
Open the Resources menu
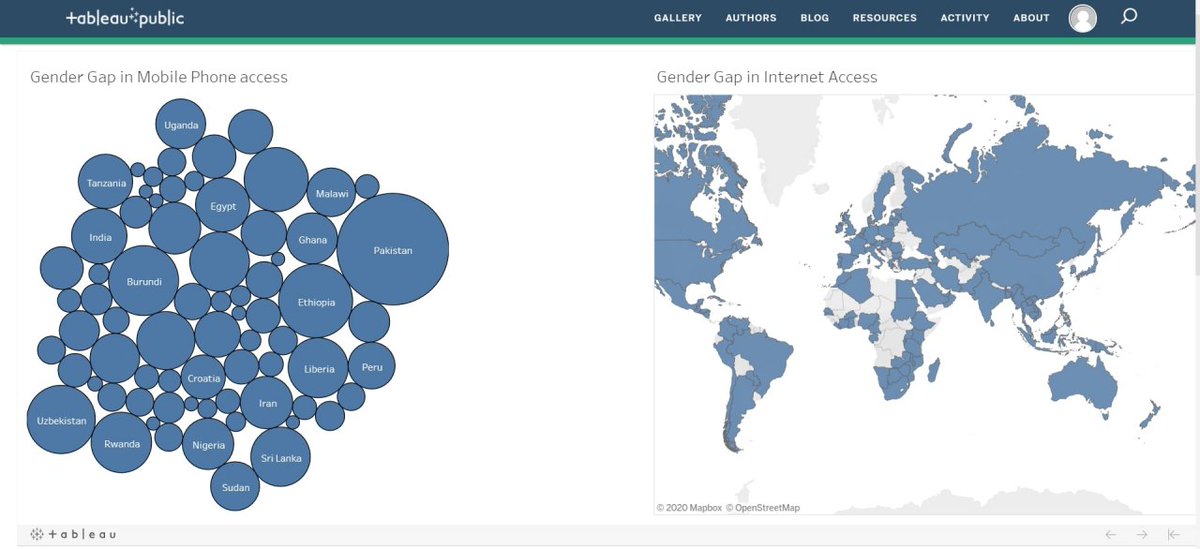tap(885, 18)
